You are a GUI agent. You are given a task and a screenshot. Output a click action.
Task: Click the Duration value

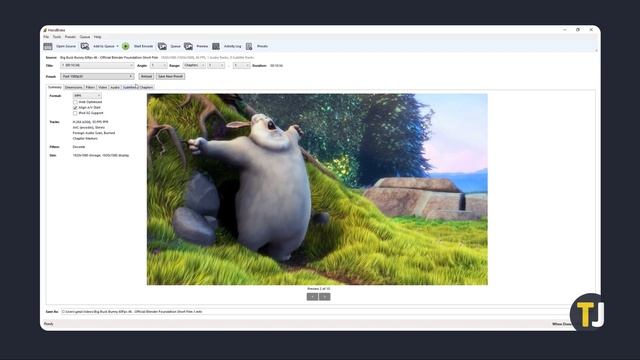[276, 66]
